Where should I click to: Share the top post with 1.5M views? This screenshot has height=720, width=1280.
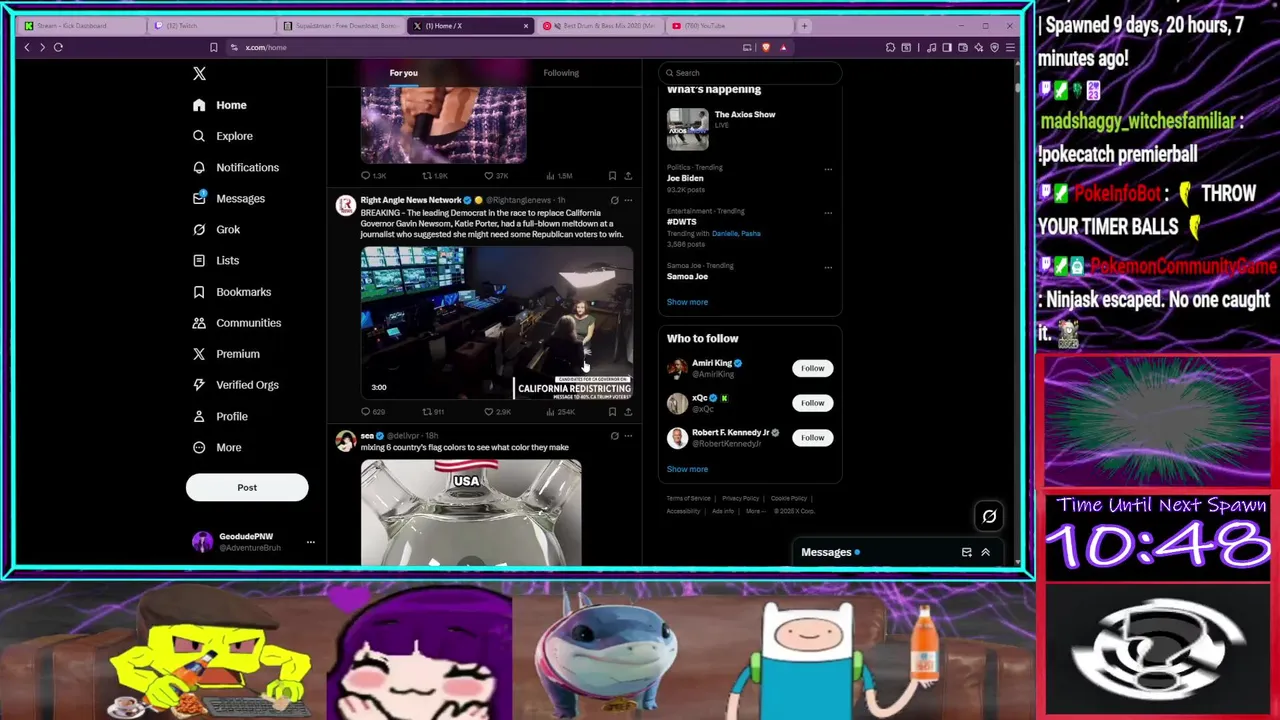[628, 176]
